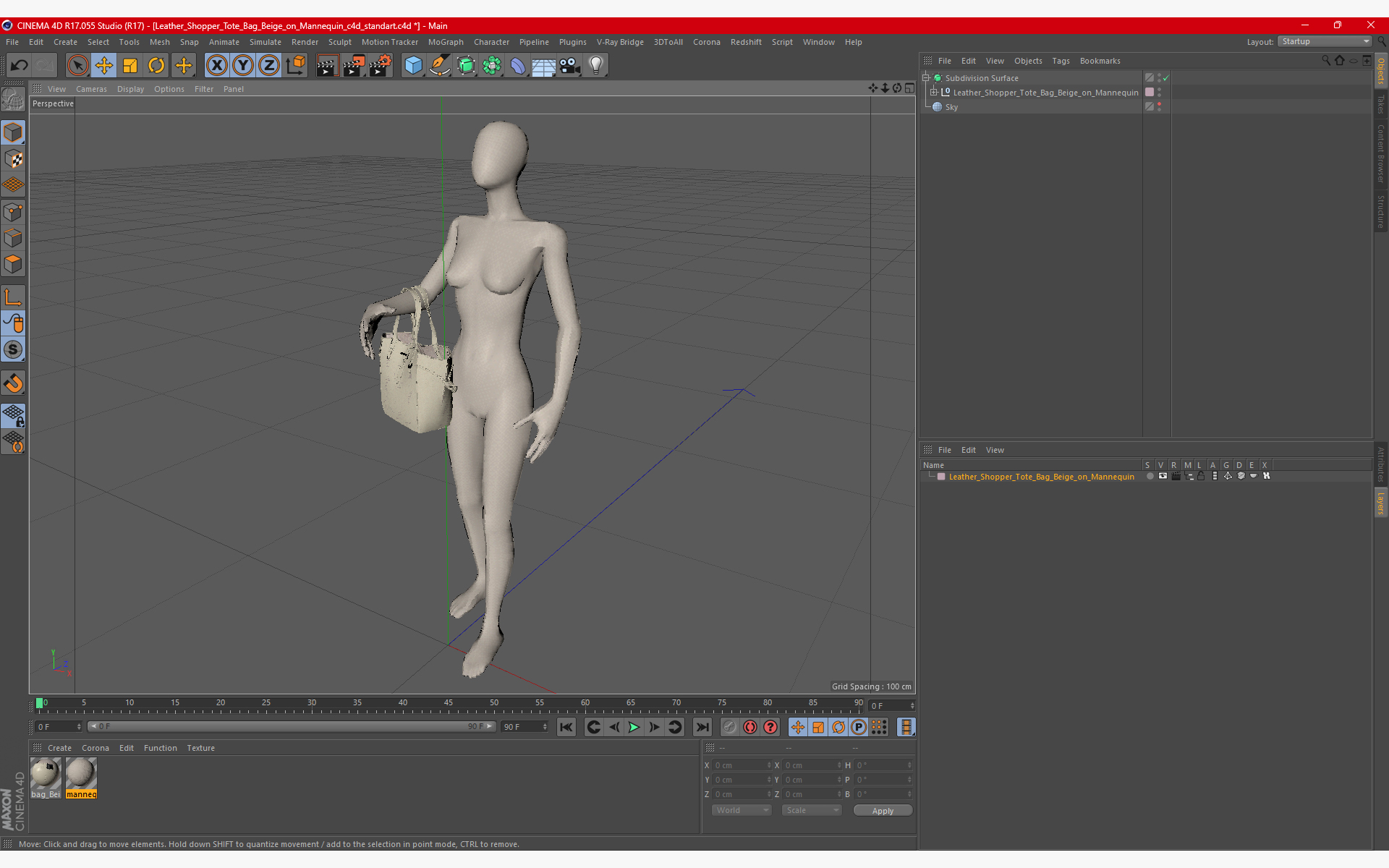This screenshot has height=868, width=1389.
Task: Go to start of animation
Action: coord(566,727)
